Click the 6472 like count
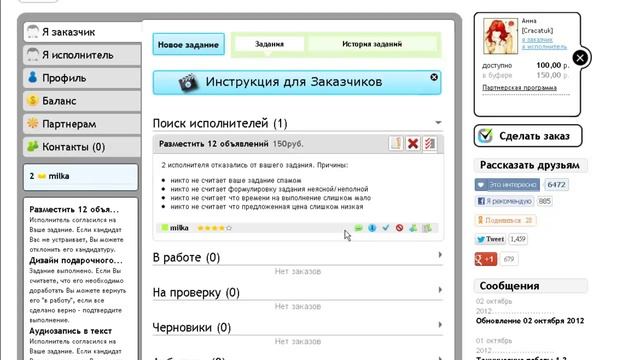 click(x=556, y=184)
